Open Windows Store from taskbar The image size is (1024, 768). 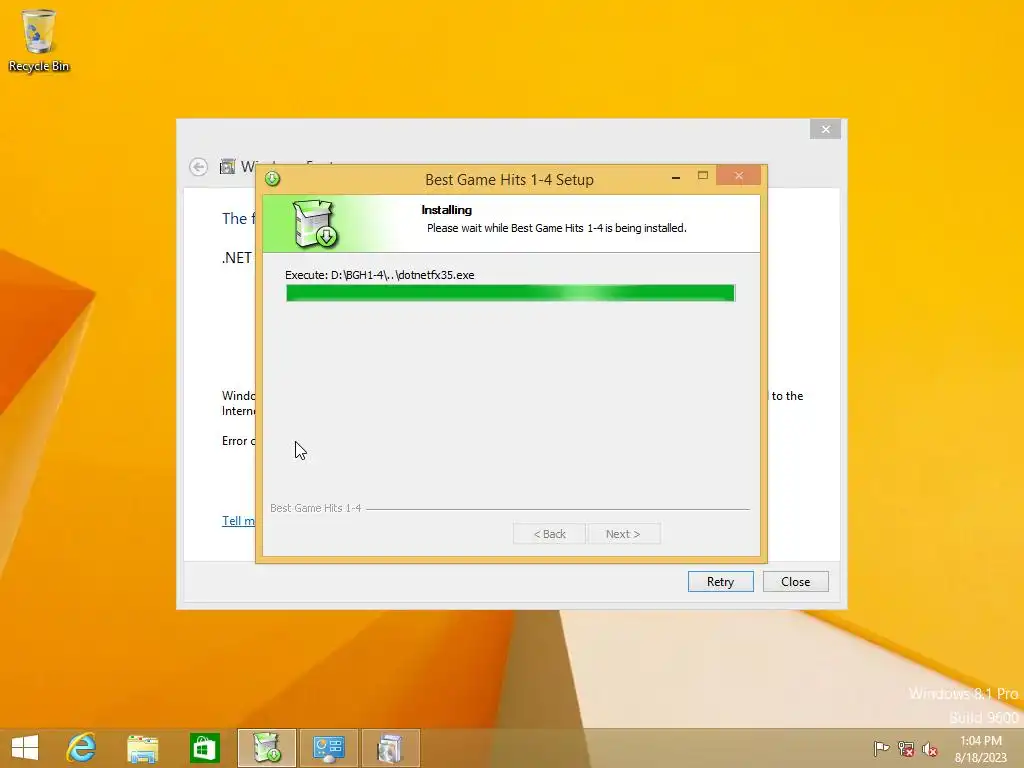coord(204,748)
